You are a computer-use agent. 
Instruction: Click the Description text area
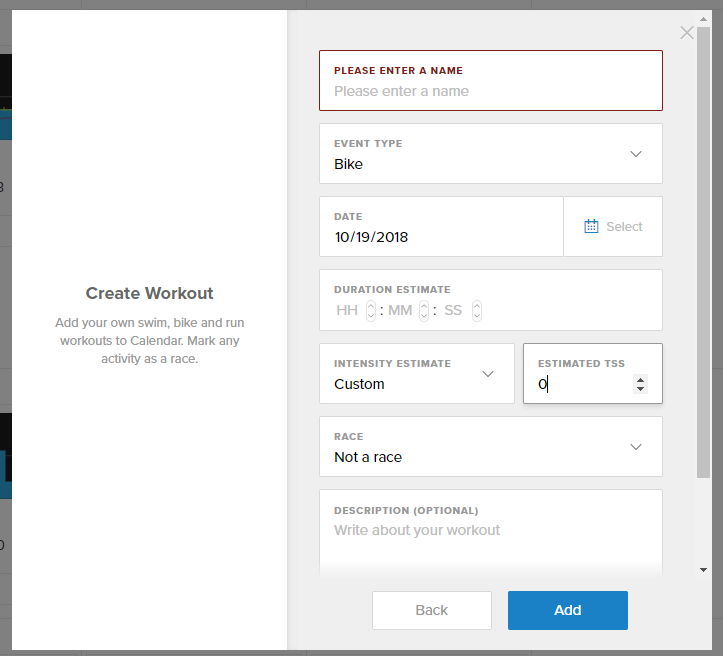(x=491, y=533)
